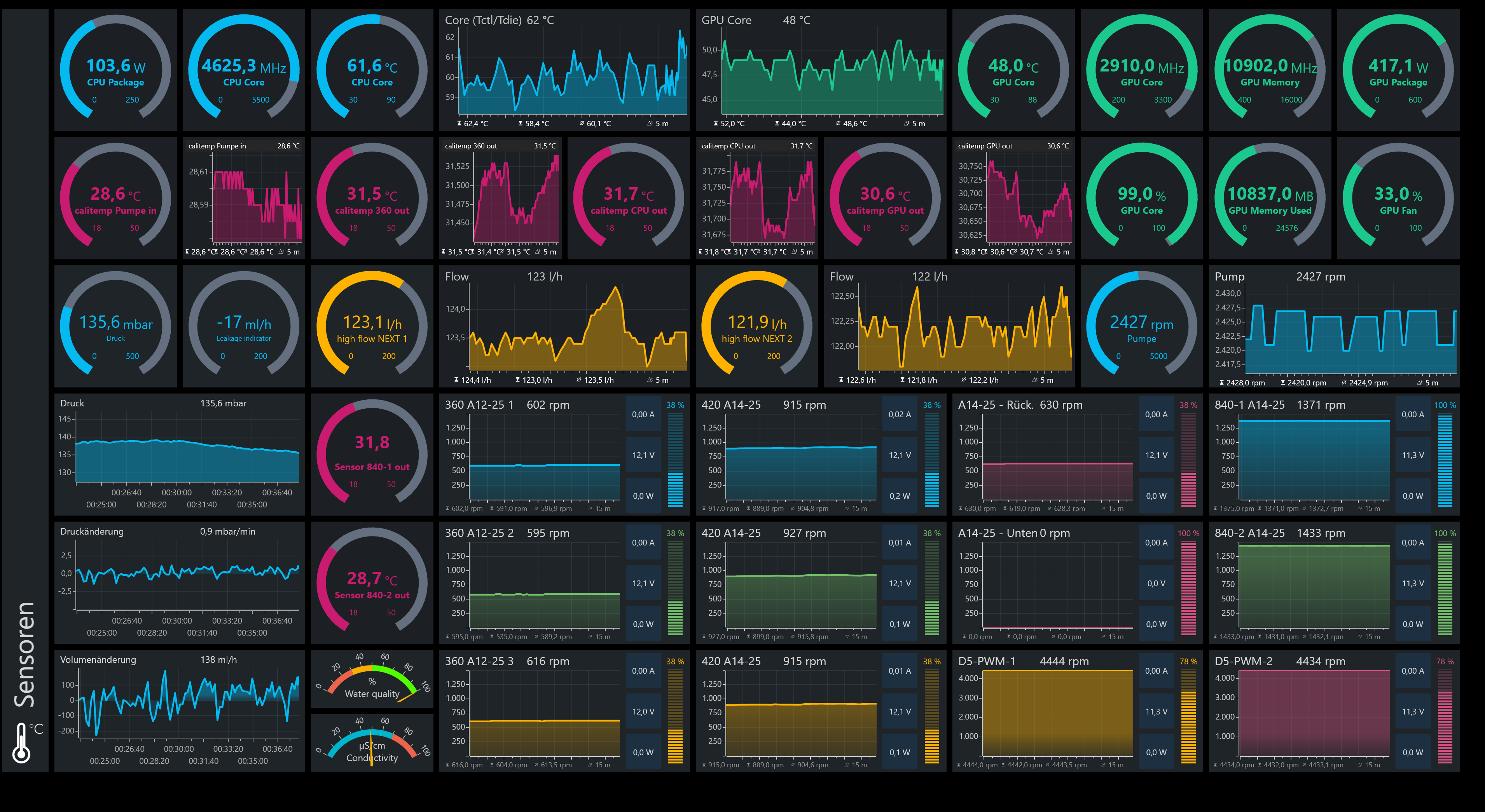Click the A14-25 - Unten 100% level bar
The height and width of the screenshot is (812, 1485).
[x=1188, y=588]
